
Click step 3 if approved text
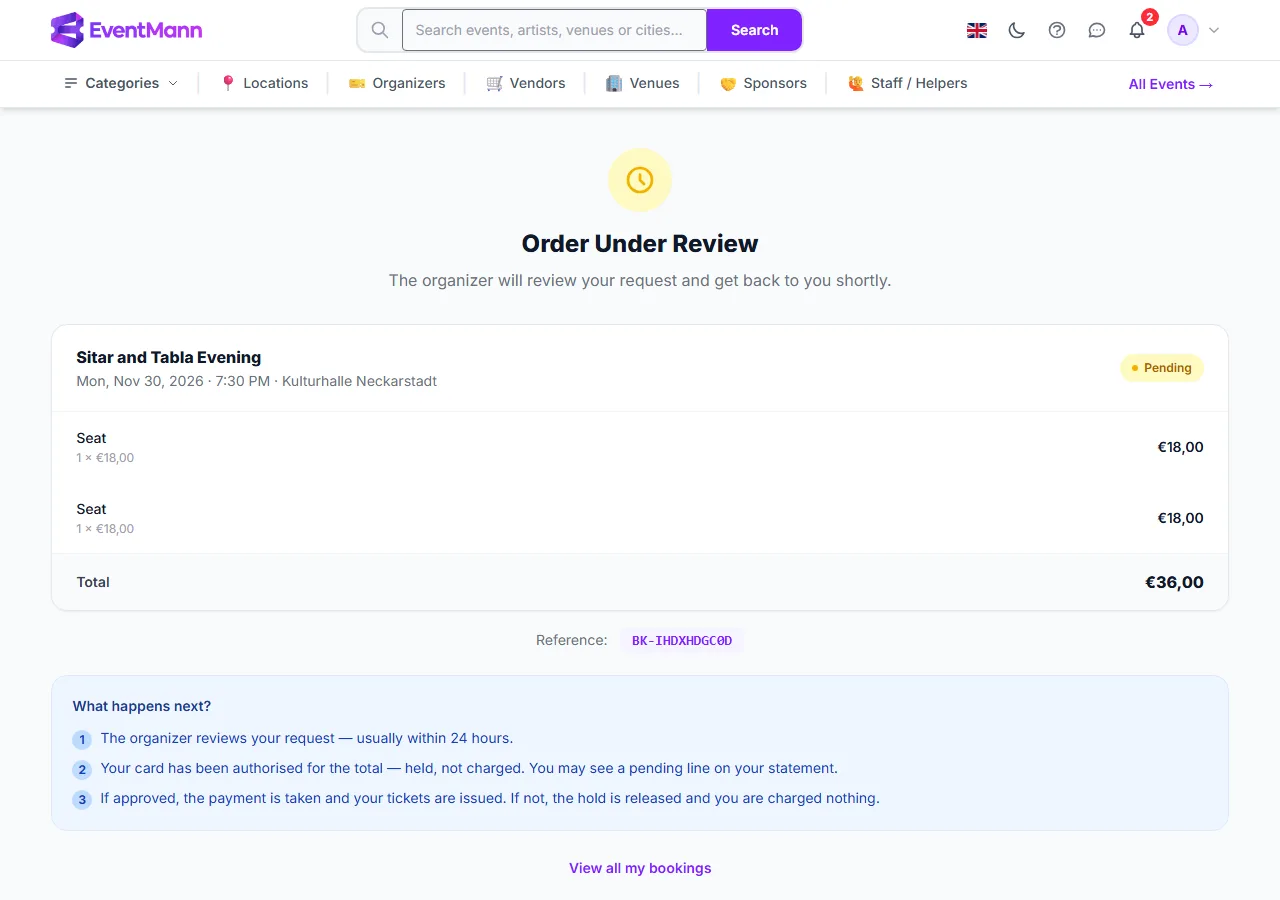[490, 798]
